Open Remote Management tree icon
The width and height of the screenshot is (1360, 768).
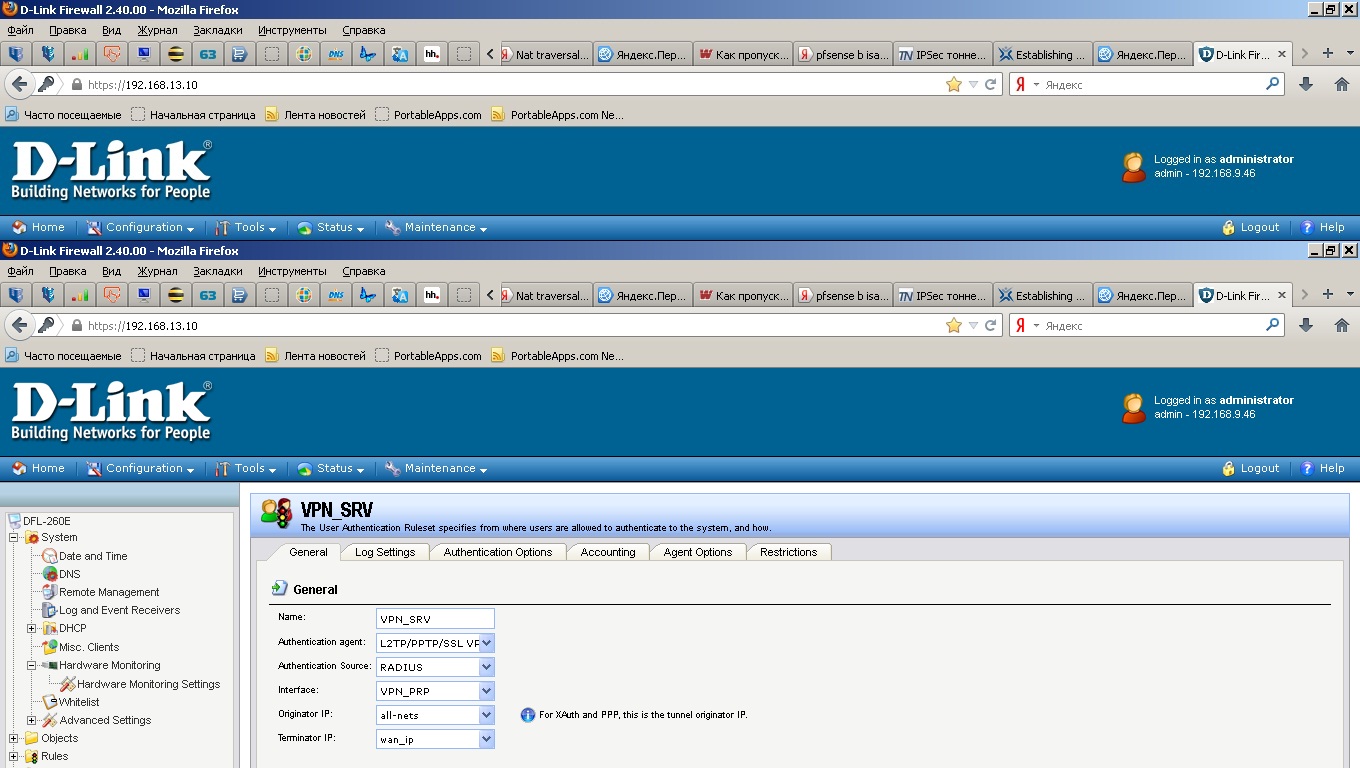[50, 592]
